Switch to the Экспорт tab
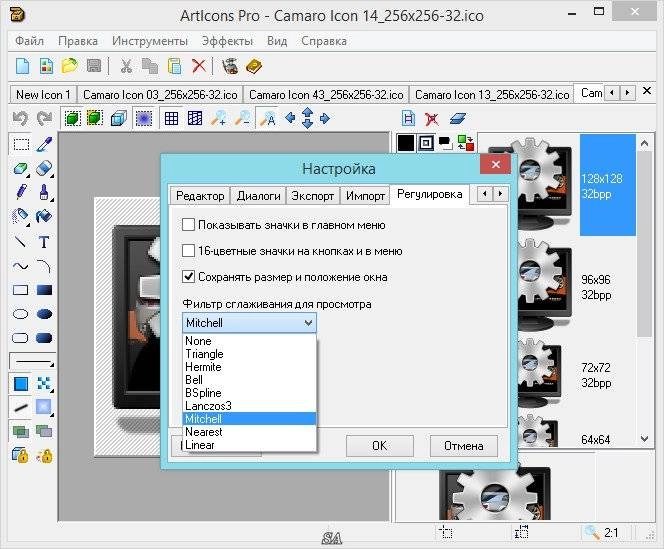 click(313, 196)
